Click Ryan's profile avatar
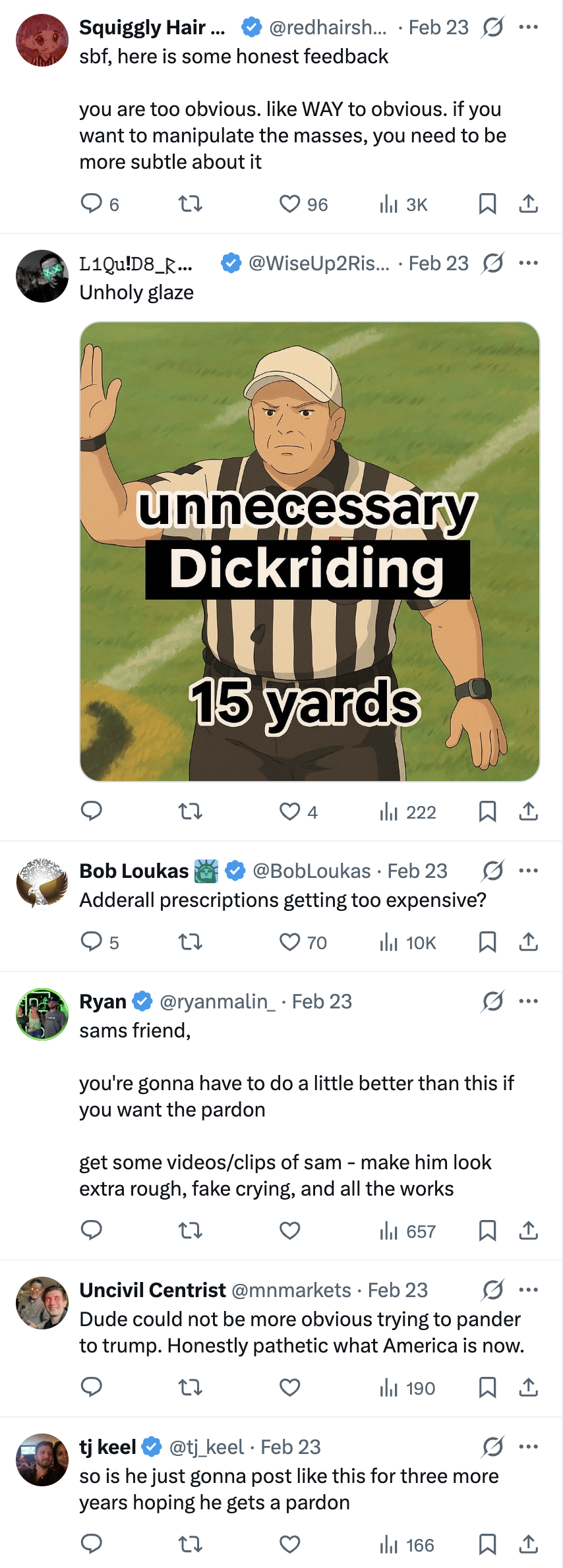 click(x=42, y=1014)
